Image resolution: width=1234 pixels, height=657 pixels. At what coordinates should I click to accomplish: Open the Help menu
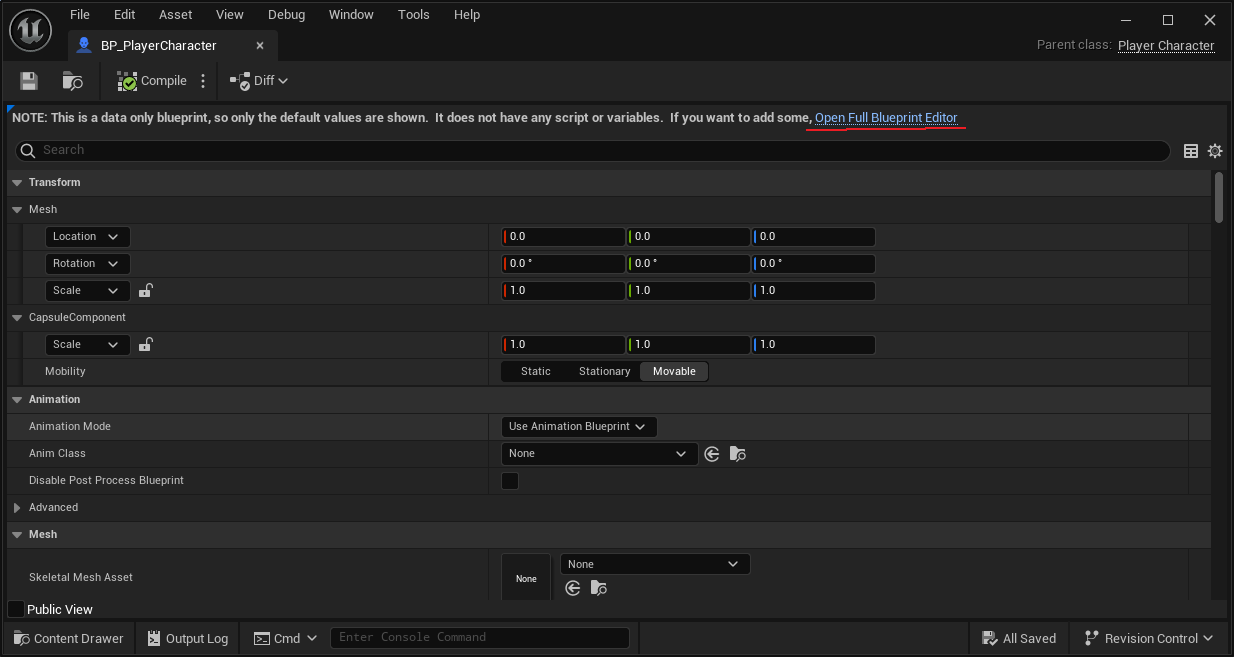click(467, 14)
